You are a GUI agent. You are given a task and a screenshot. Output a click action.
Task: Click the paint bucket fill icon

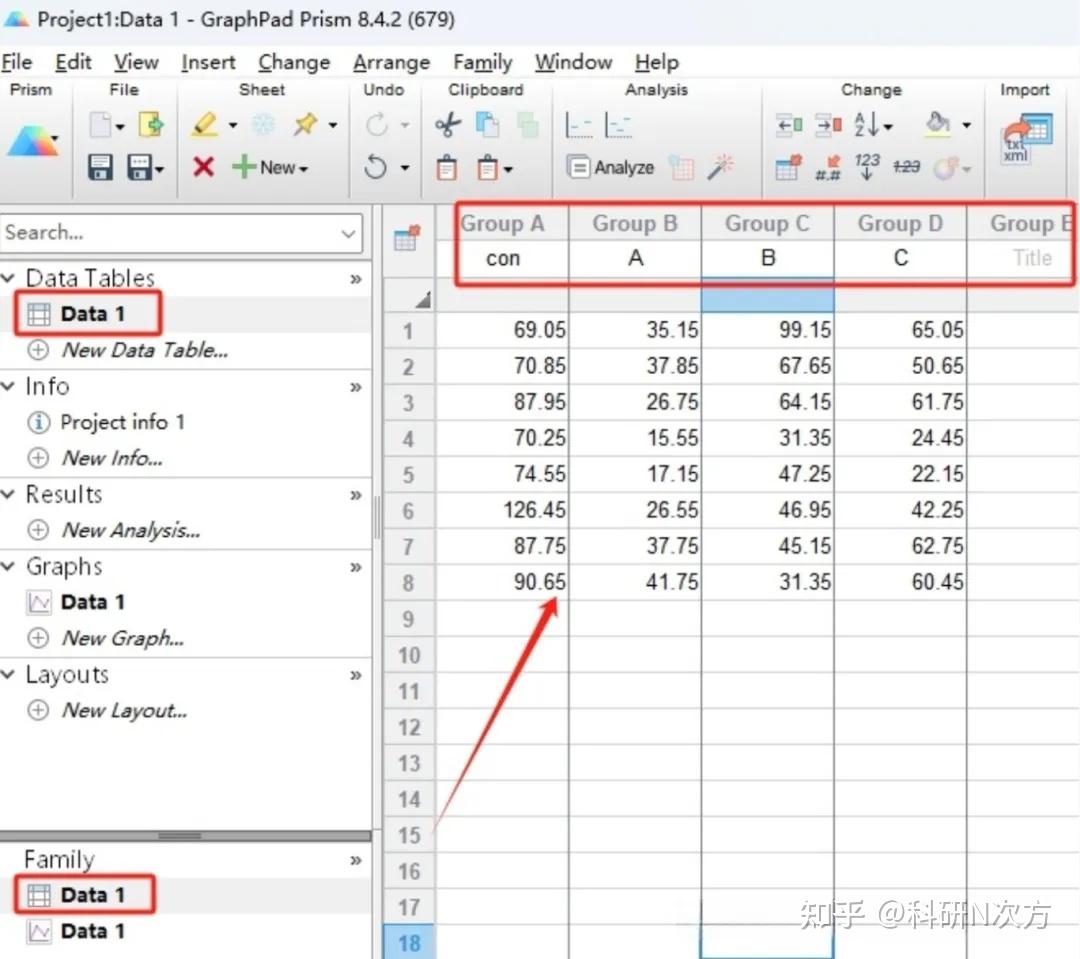click(x=937, y=124)
